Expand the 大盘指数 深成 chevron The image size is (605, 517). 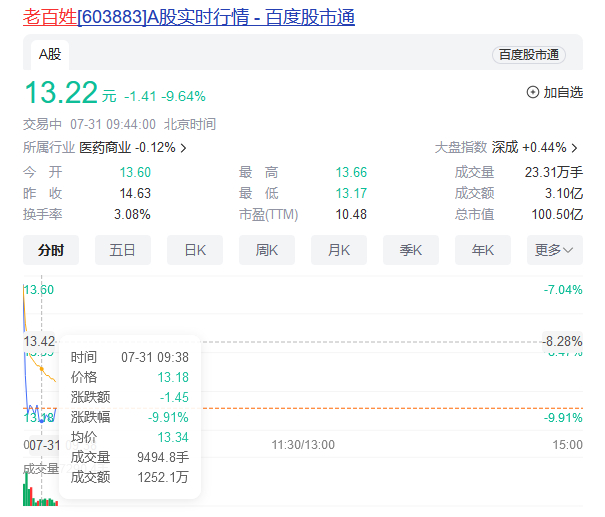tap(574, 148)
